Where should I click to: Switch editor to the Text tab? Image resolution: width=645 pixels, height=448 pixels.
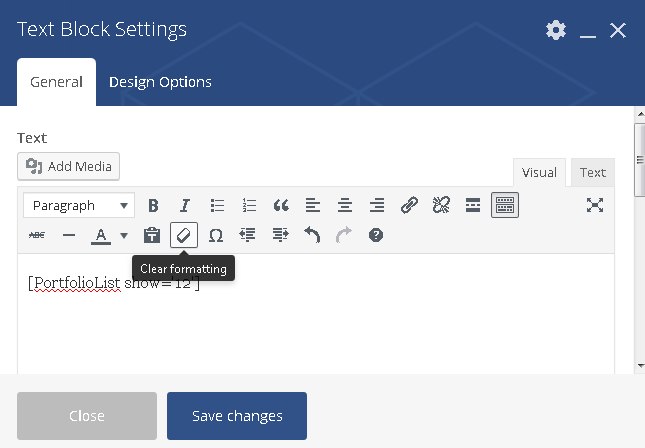click(593, 172)
